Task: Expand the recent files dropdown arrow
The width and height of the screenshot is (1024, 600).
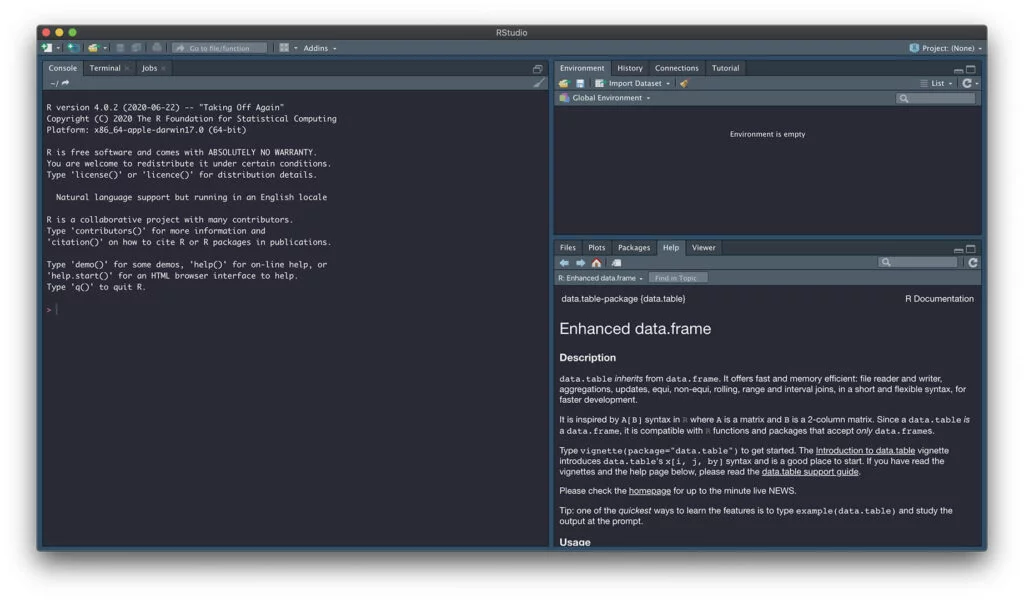Action: (x=105, y=48)
